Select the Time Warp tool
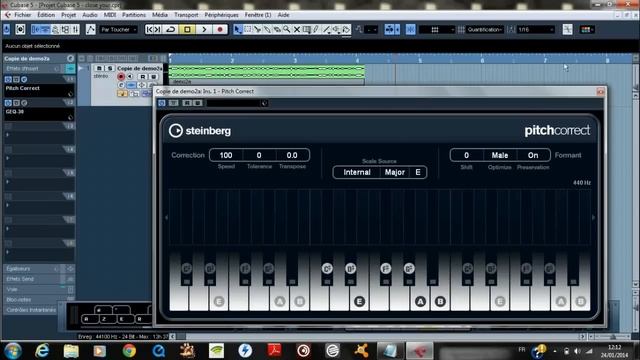 pyautogui.click(x=307, y=29)
